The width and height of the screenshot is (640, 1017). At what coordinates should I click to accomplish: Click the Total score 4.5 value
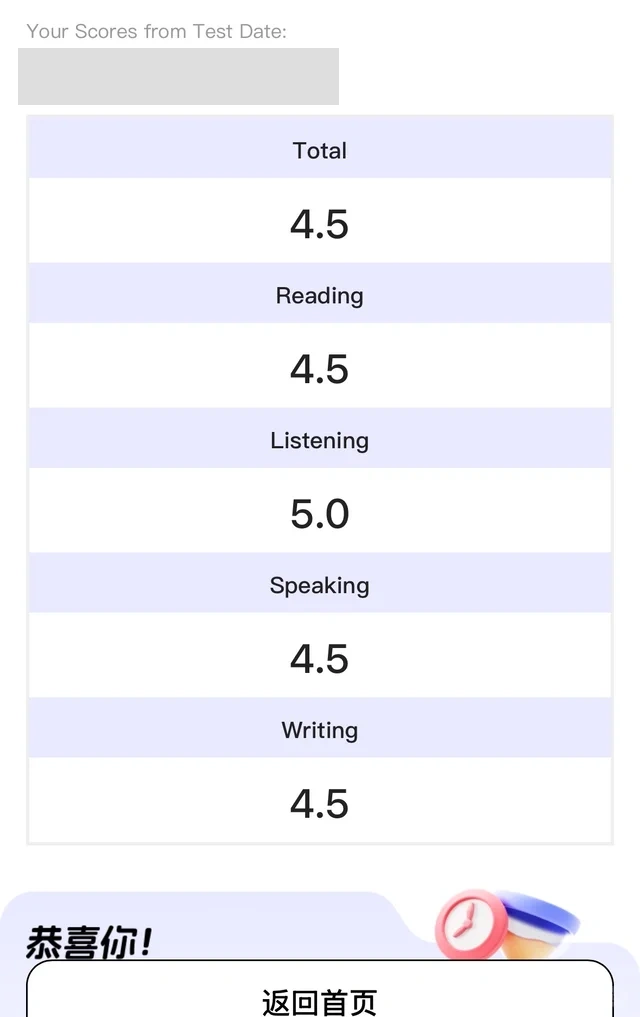320,224
